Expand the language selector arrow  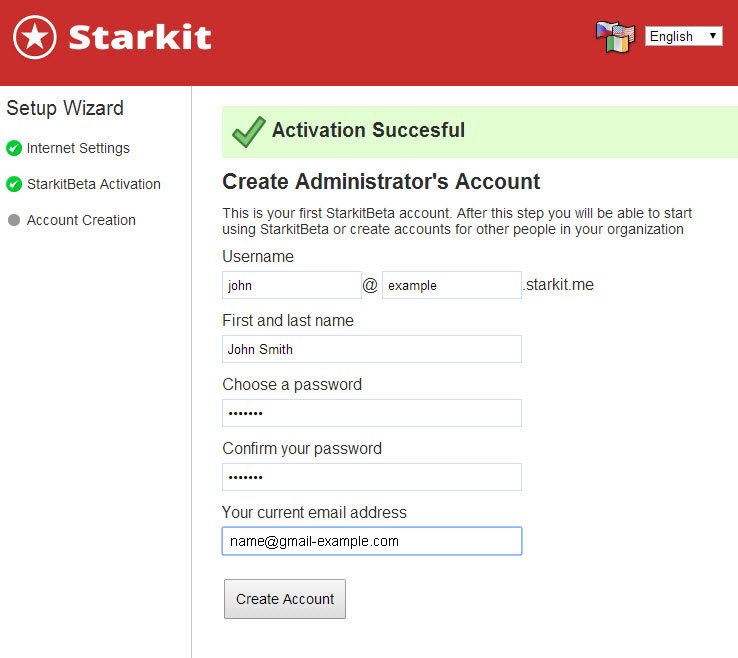(x=713, y=36)
